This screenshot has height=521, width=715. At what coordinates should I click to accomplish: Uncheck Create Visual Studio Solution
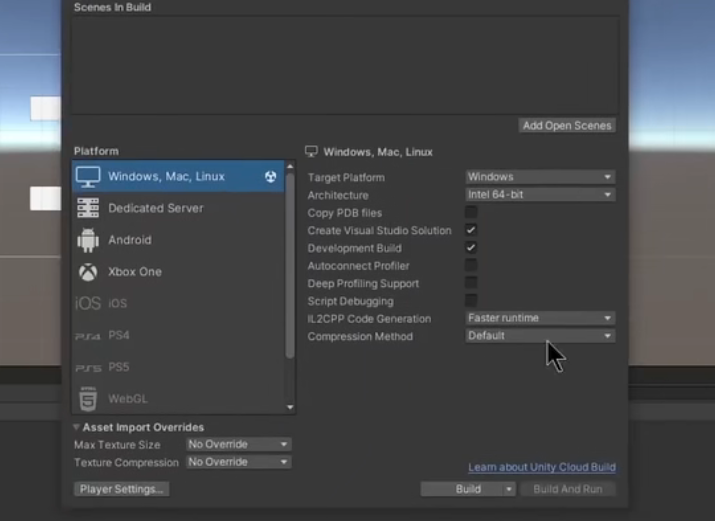(x=471, y=231)
